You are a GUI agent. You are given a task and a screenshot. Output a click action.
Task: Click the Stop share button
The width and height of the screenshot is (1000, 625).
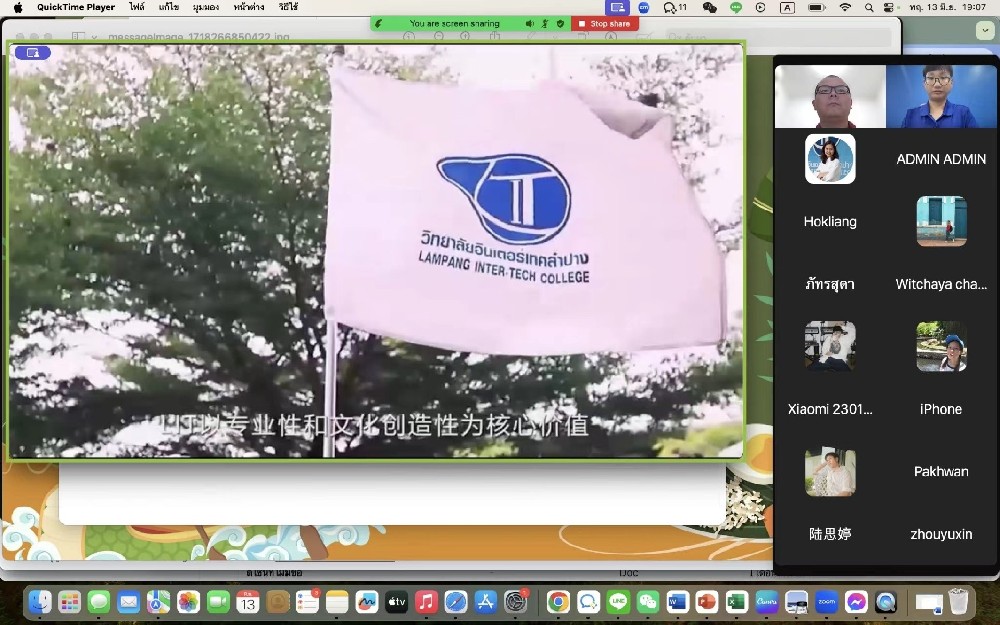[x=605, y=24]
